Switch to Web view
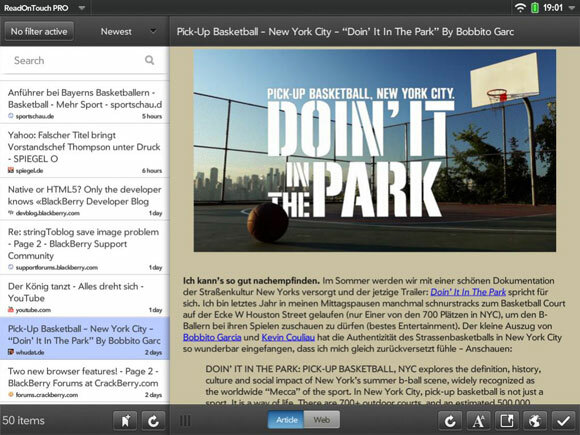This screenshot has height=435, width=580. (321, 420)
